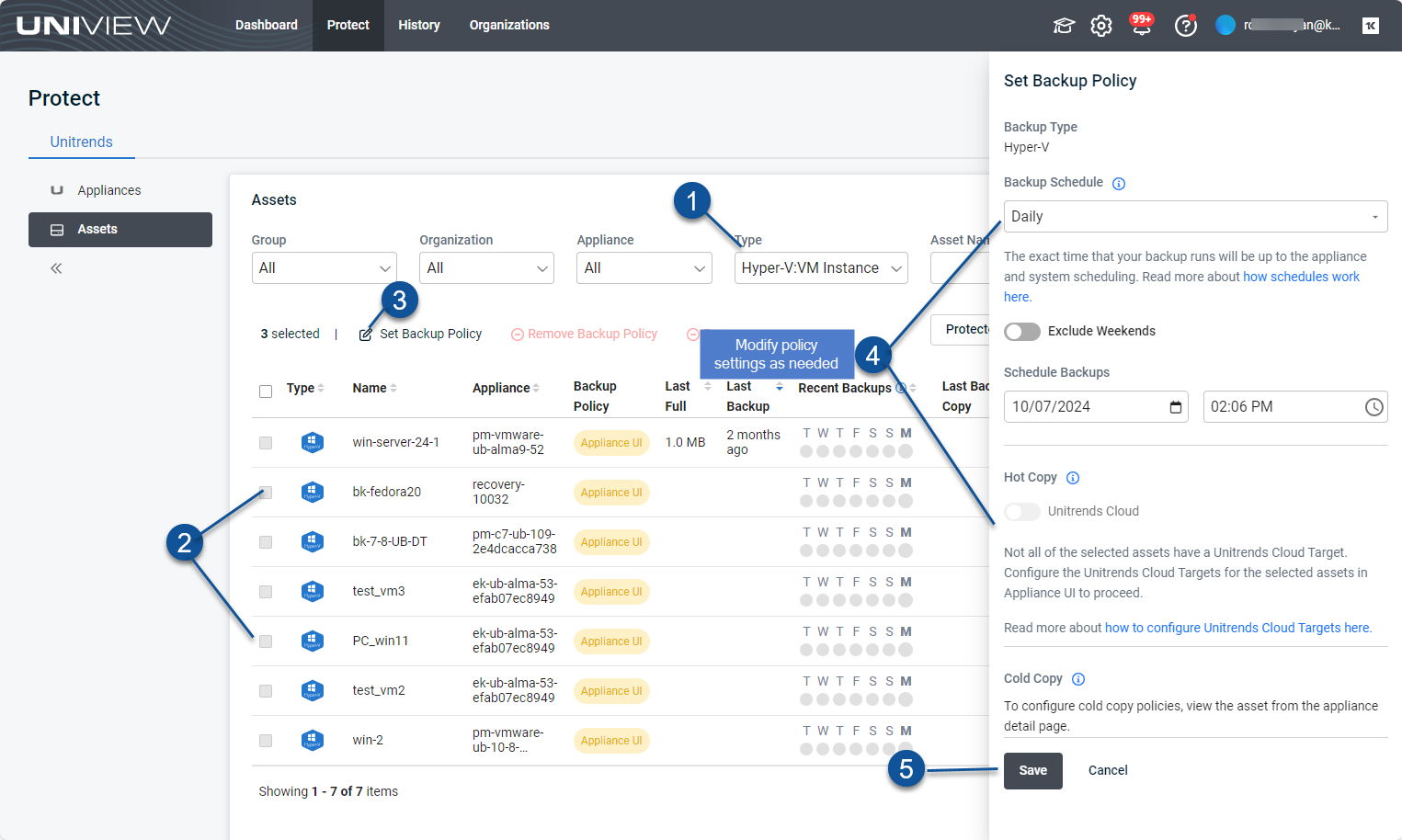
Task: Collapse sidebar with double chevron icon
Action: [x=56, y=268]
